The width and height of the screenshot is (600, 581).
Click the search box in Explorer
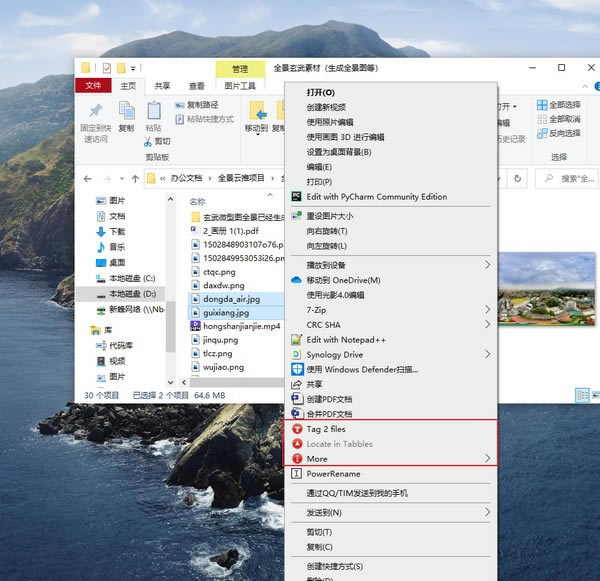pos(570,178)
